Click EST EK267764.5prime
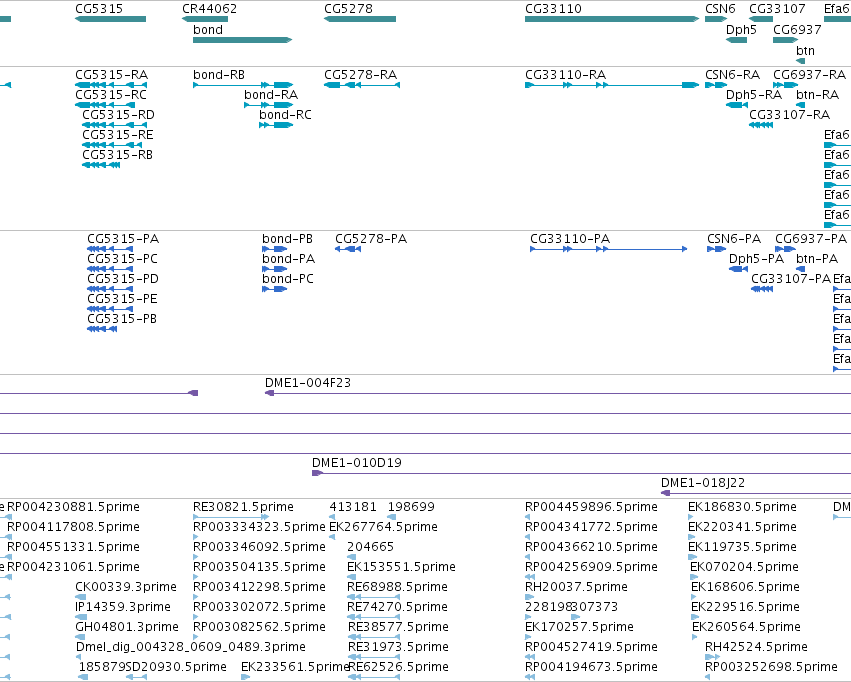This screenshot has width=851, height=682. click(383, 527)
